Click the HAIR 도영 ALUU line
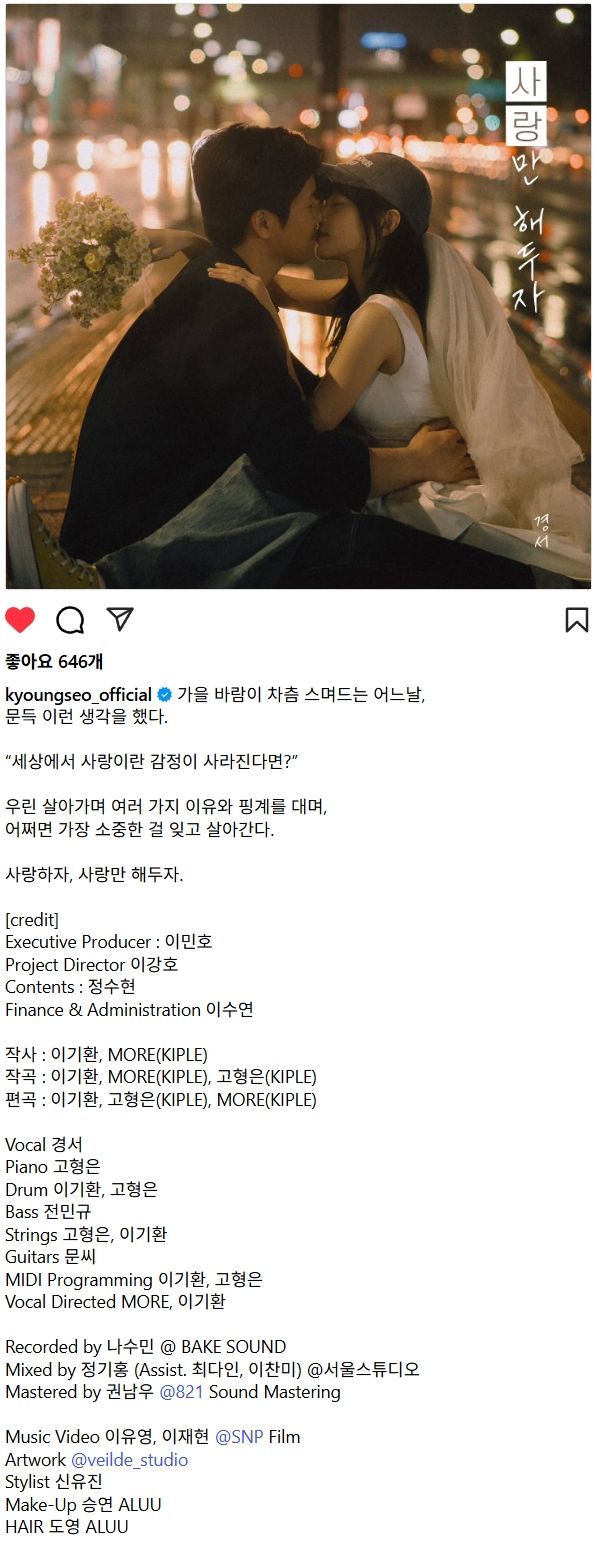The height and width of the screenshot is (1545, 597). point(67,1527)
